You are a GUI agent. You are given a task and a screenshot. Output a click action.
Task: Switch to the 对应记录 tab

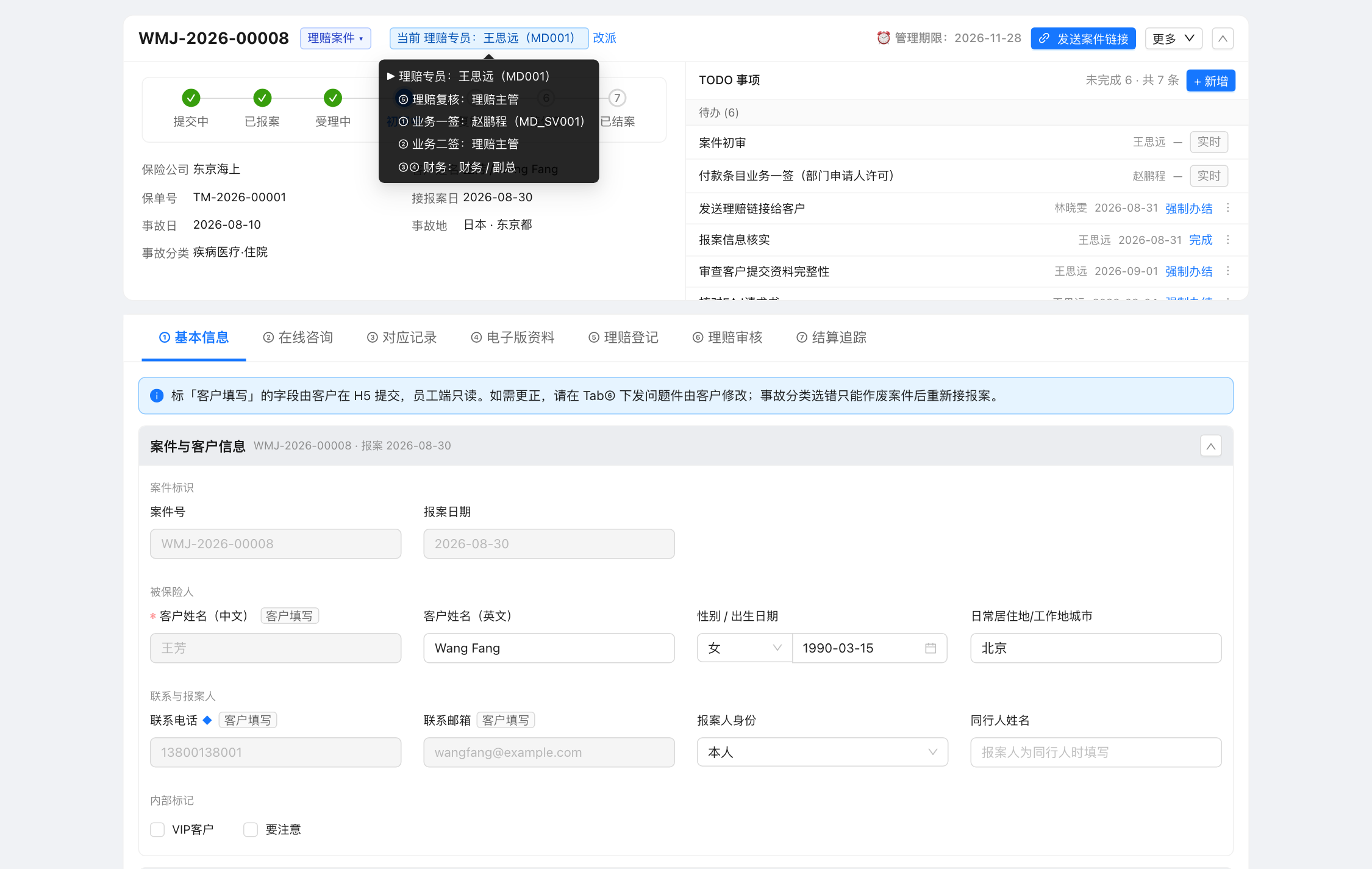[x=402, y=337]
